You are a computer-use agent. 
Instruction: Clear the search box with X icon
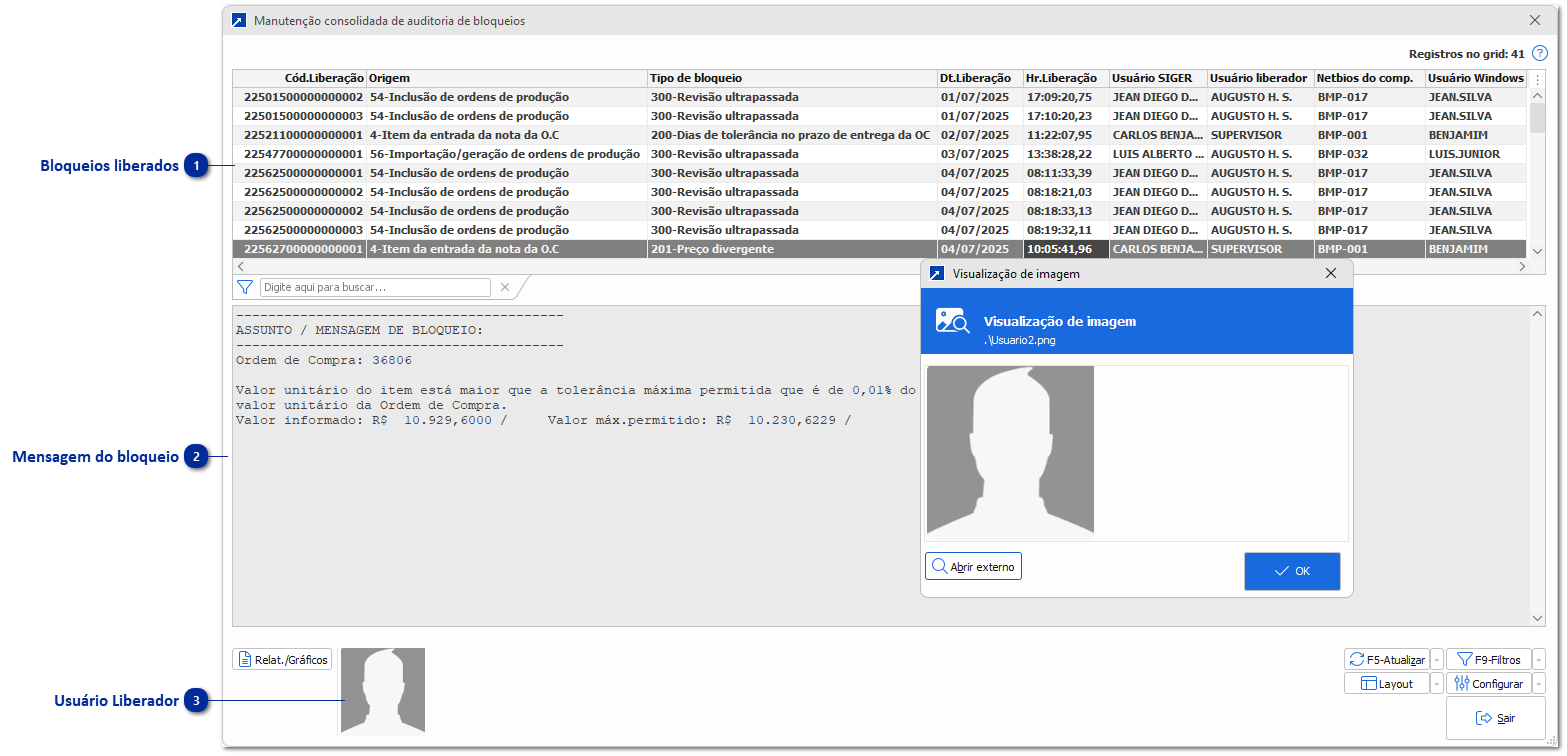505,288
